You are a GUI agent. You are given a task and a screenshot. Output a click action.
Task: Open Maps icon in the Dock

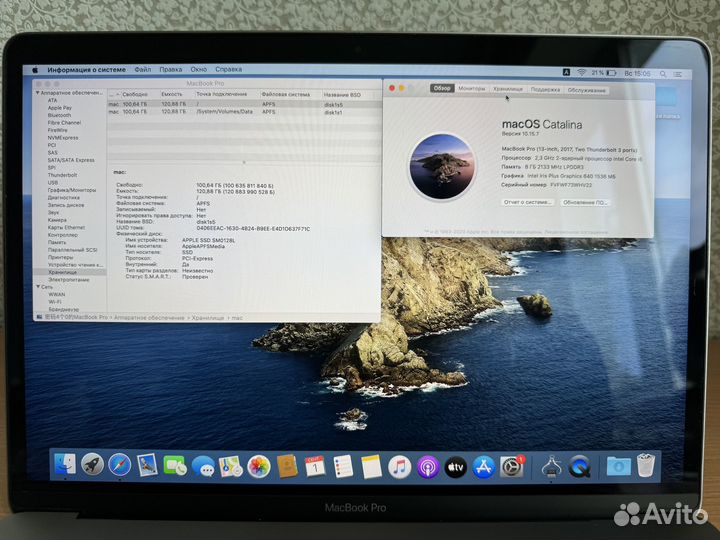231,467
